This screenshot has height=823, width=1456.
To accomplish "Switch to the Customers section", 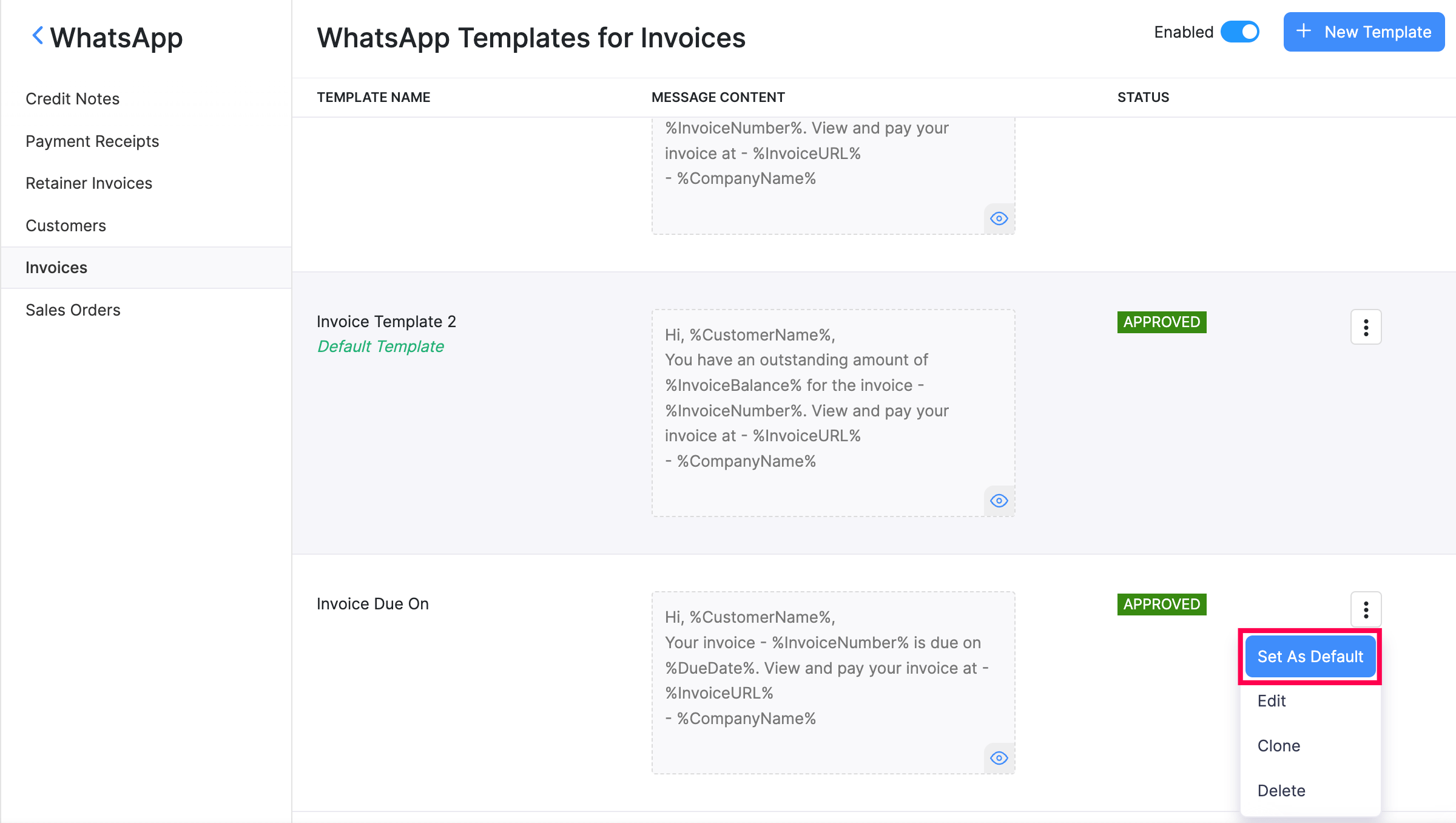I will coord(66,226).
